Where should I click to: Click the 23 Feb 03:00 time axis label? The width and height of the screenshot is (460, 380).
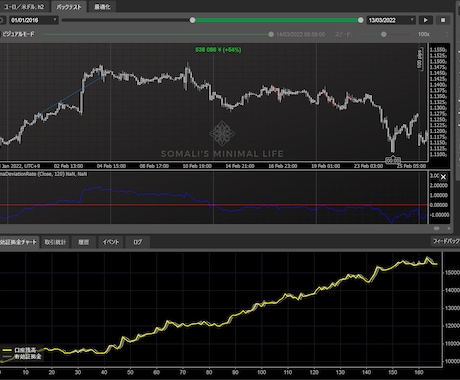[368, 166]
